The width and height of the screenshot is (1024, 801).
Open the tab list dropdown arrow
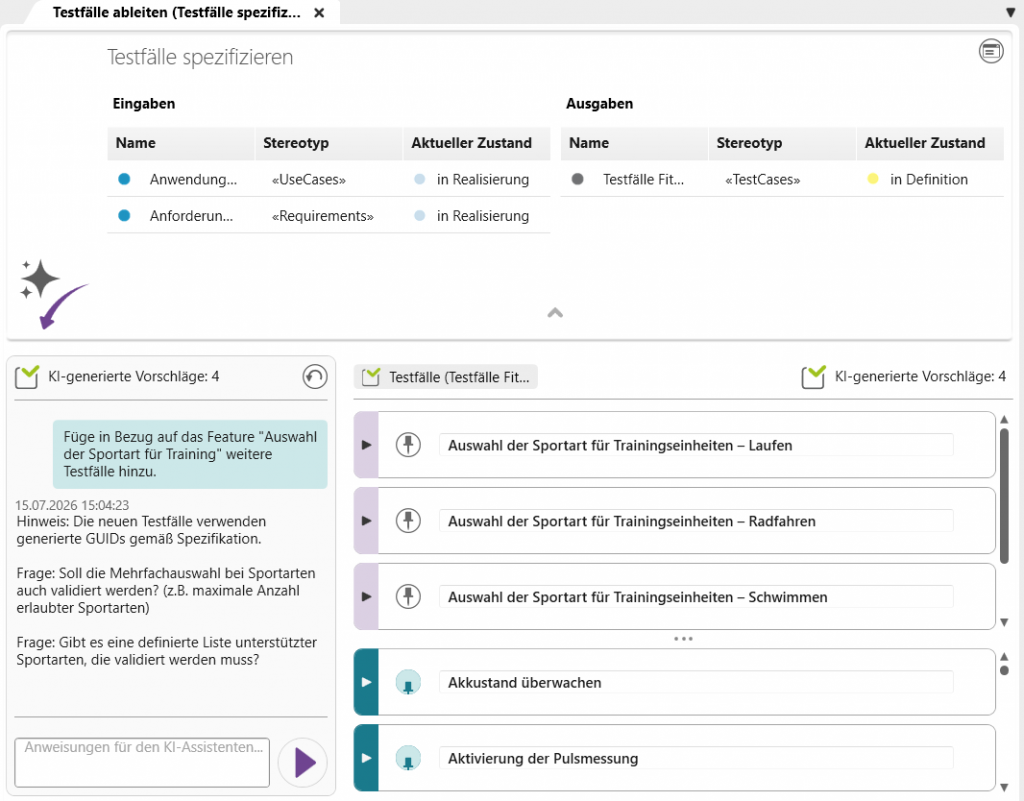(x=1011, y=12)
